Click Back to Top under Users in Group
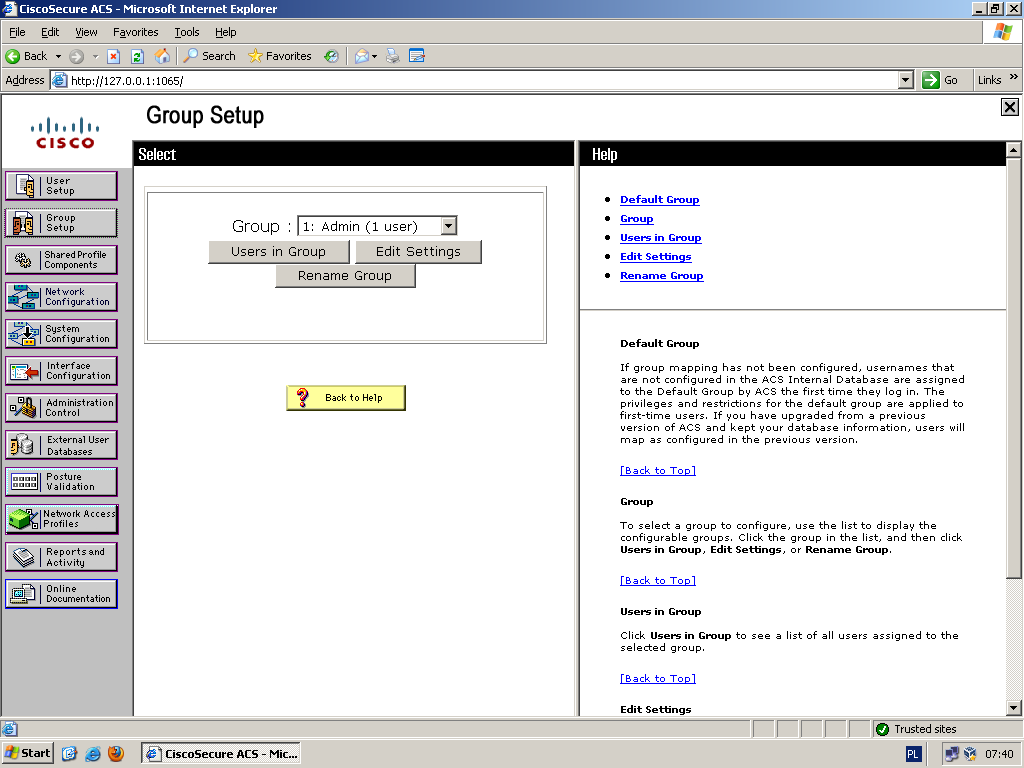The width and height of the screenshot is (1024, 768). point(658,679)
